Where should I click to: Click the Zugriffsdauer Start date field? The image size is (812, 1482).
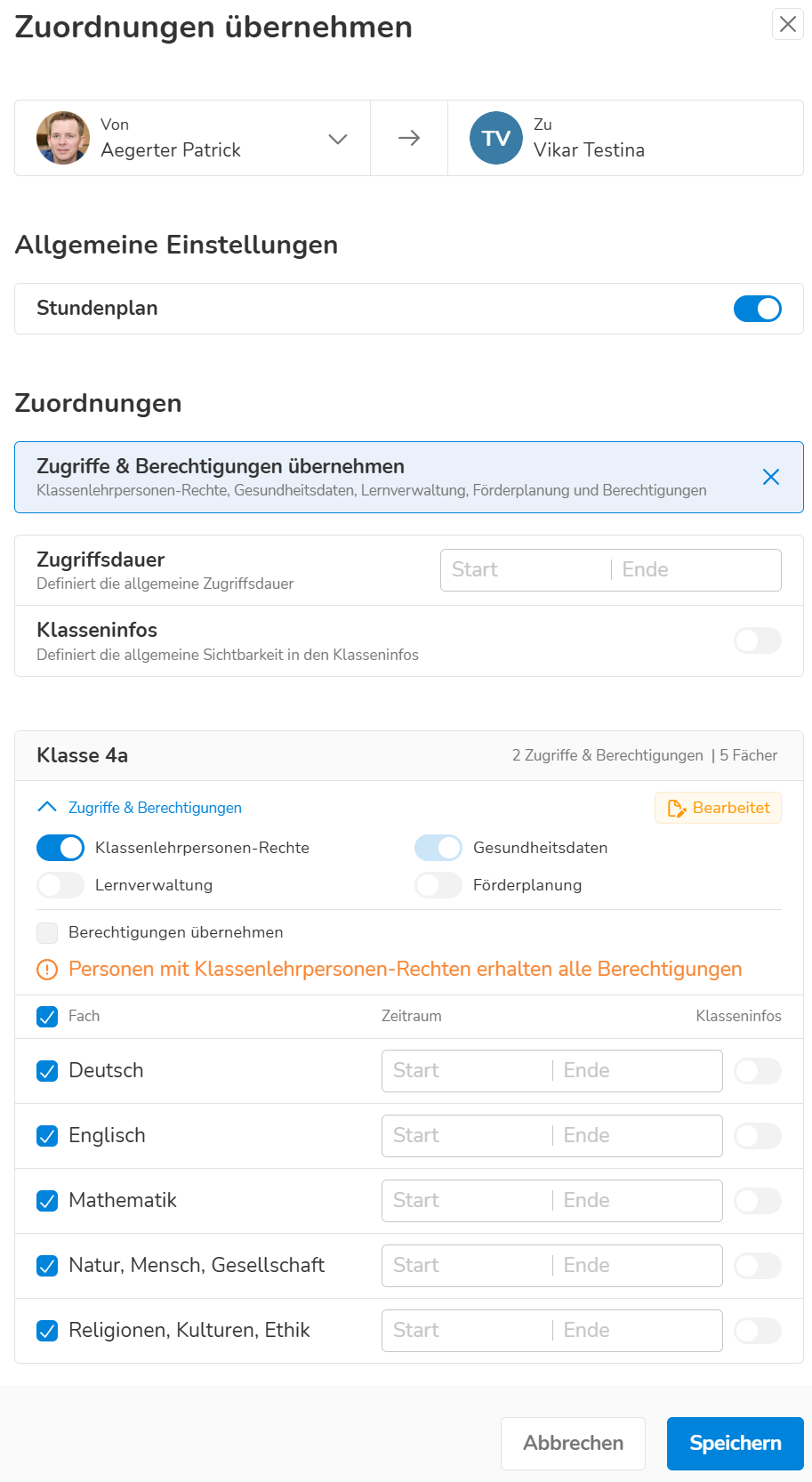point(525,570)
